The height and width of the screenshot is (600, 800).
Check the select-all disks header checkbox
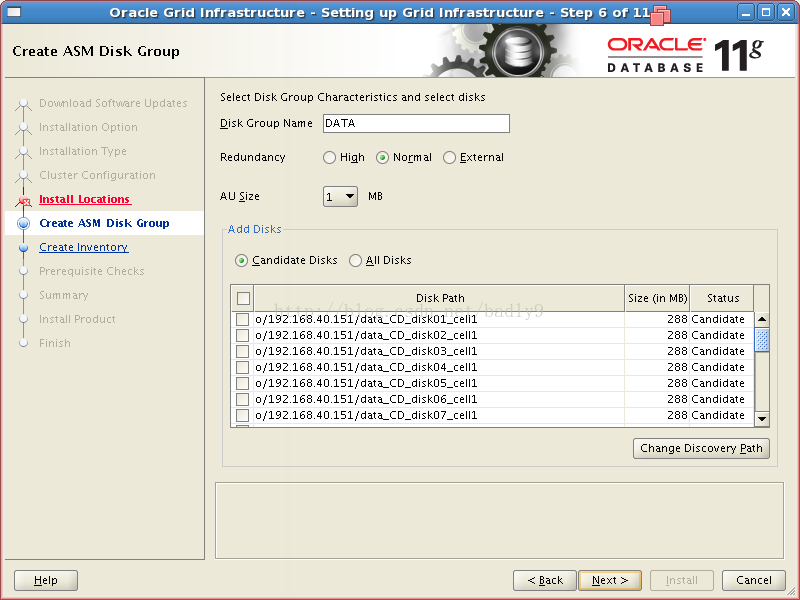tap(243, 298)
